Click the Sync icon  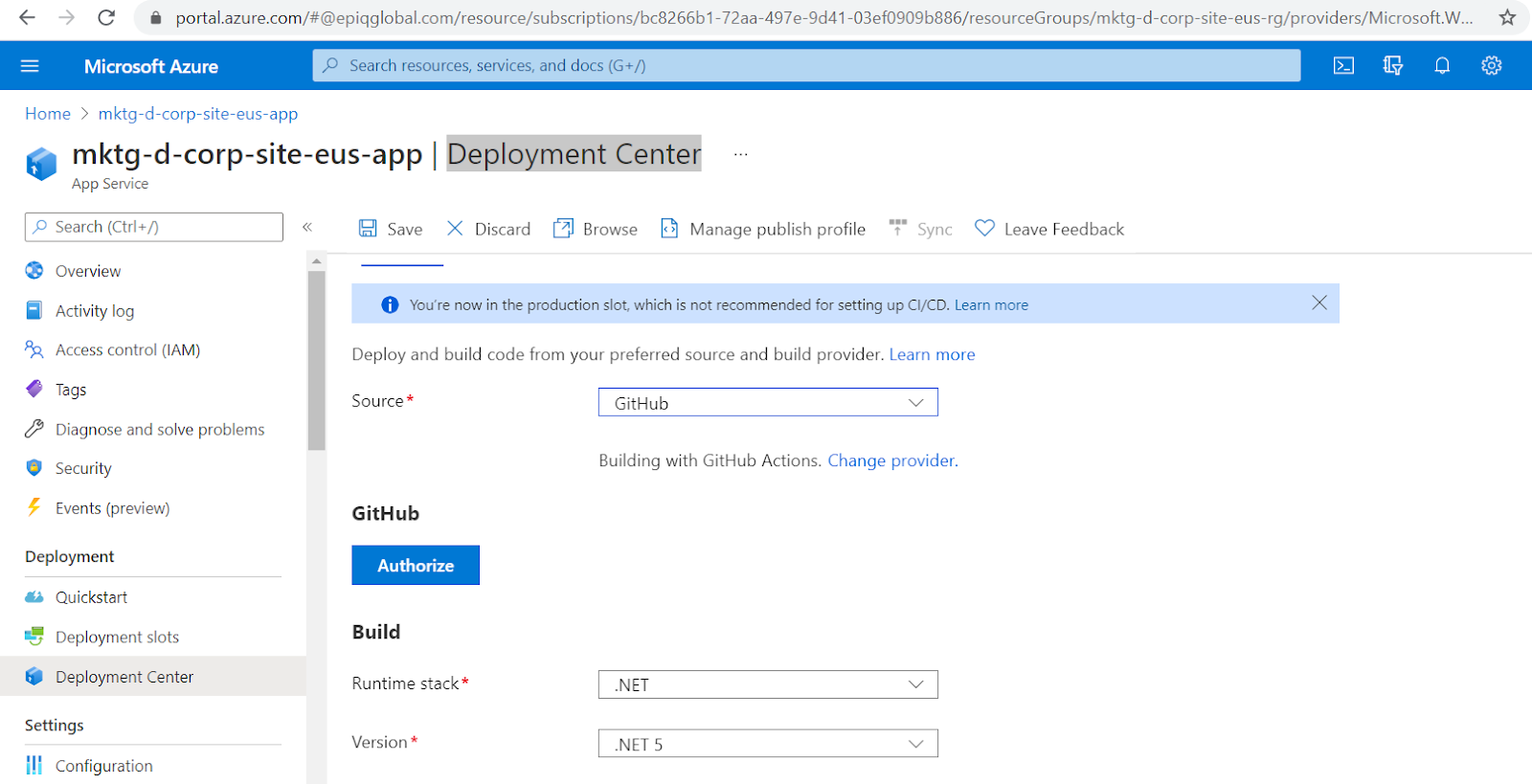897,228
